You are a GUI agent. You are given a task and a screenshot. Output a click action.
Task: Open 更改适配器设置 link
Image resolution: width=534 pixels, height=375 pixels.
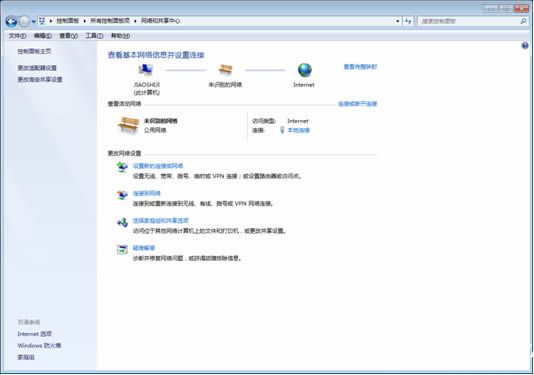pos(37,68)
